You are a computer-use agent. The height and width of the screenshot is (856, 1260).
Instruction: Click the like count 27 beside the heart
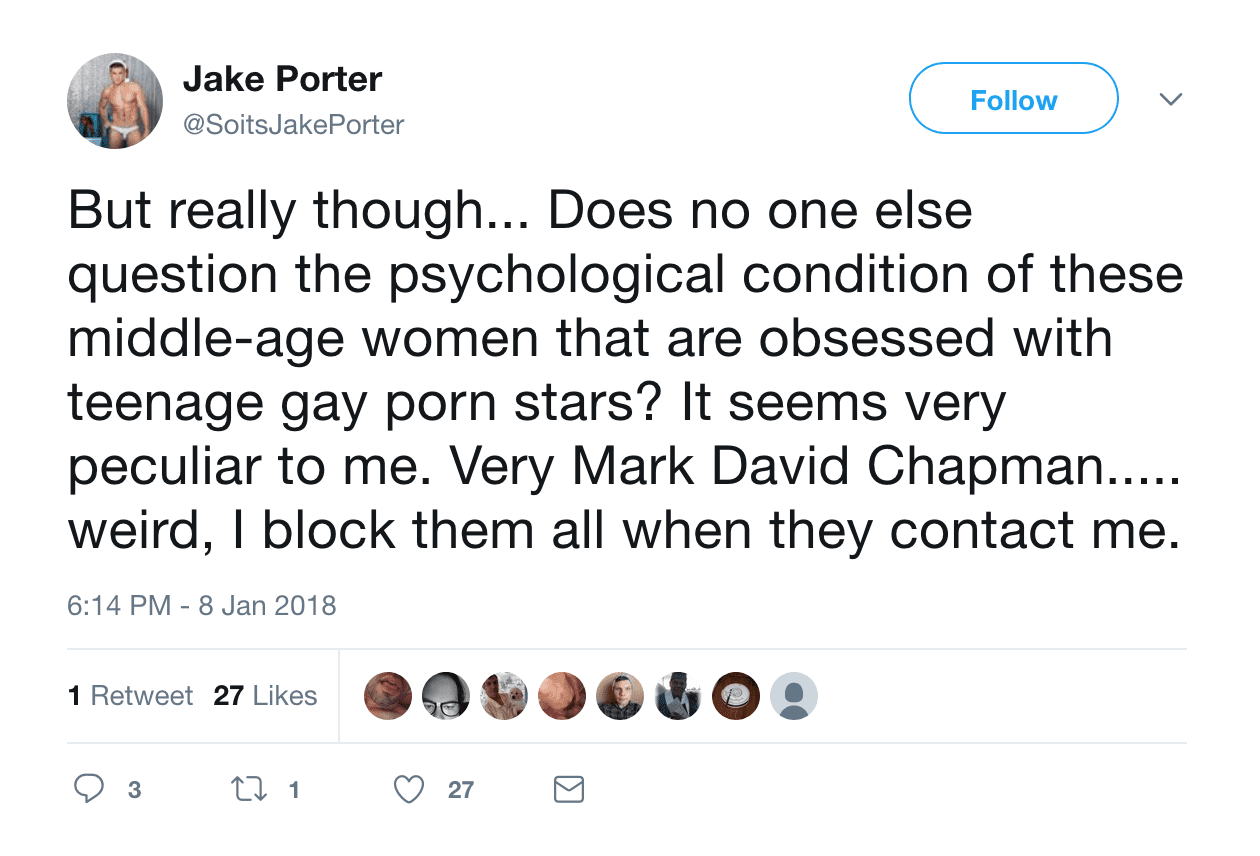(x=460, y=791)
